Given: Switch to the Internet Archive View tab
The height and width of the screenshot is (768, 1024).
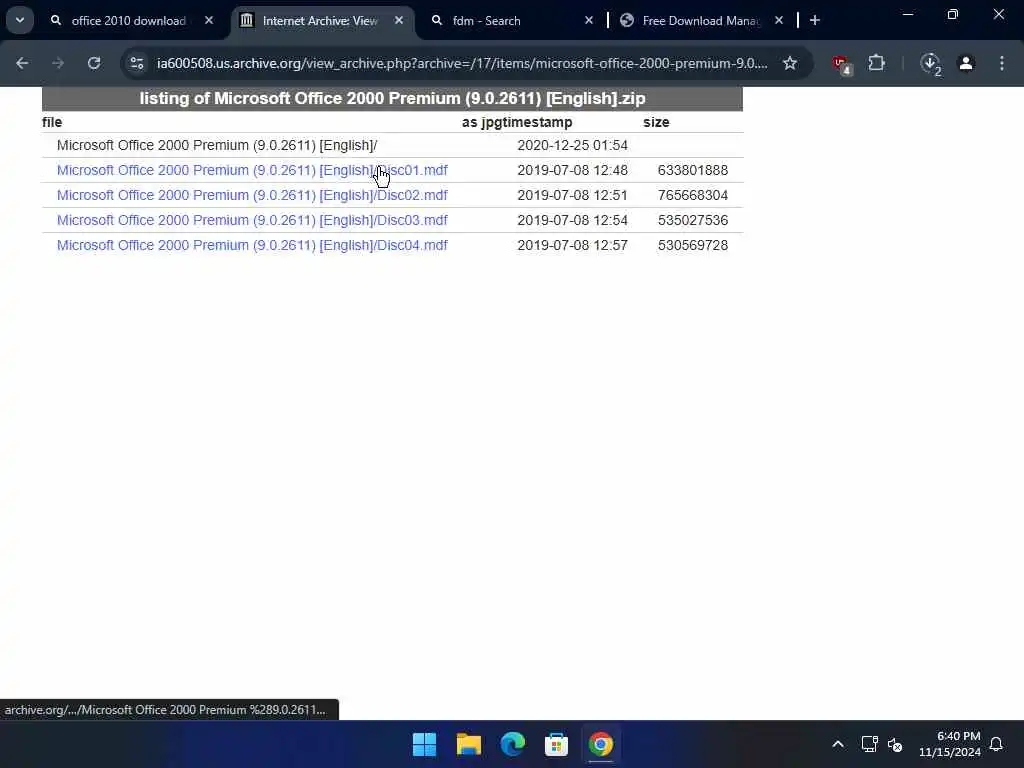Looking at the screenshot, I should pos(320,21).
